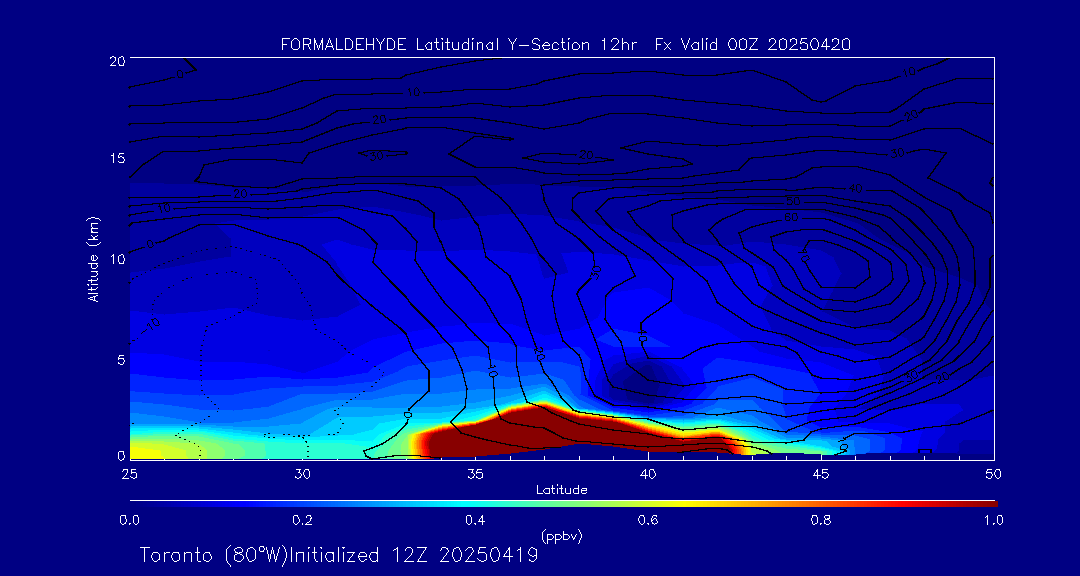Click altitude axis tick label 10
Image resolution: width=1080 pixels, height=576 pixels.
116,258
